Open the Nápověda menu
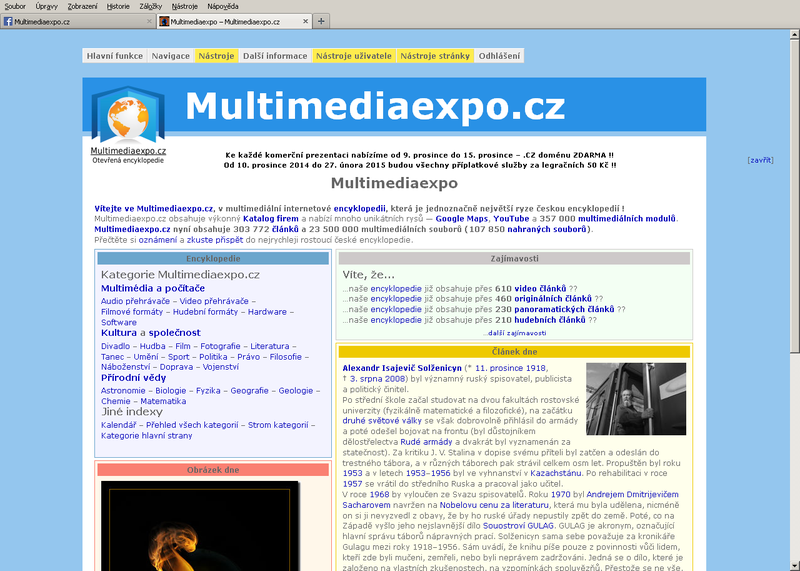Screen dimensions: 800x571 click(222, 7)
